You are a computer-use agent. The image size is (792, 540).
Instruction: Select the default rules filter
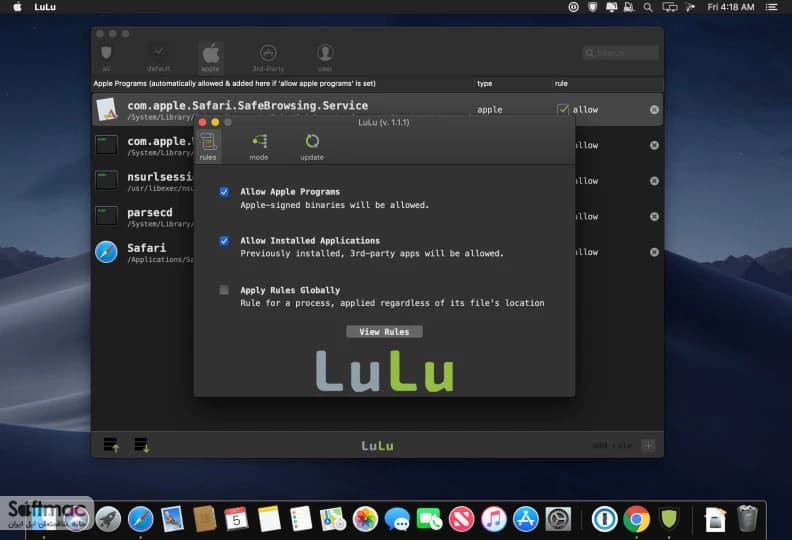pyautogui.click(x=159, y=58)
